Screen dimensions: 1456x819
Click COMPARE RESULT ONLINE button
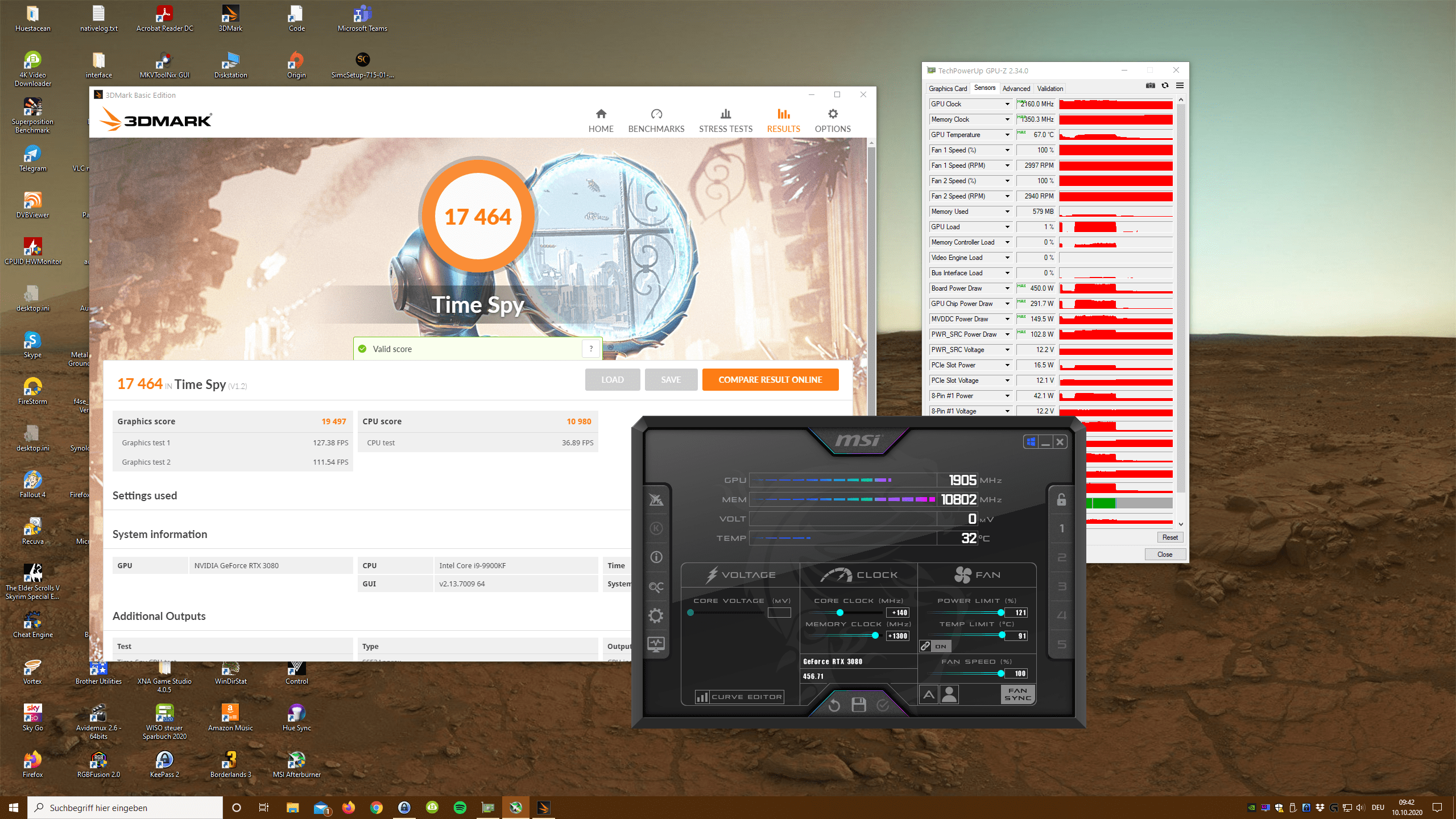click(770, 379)
